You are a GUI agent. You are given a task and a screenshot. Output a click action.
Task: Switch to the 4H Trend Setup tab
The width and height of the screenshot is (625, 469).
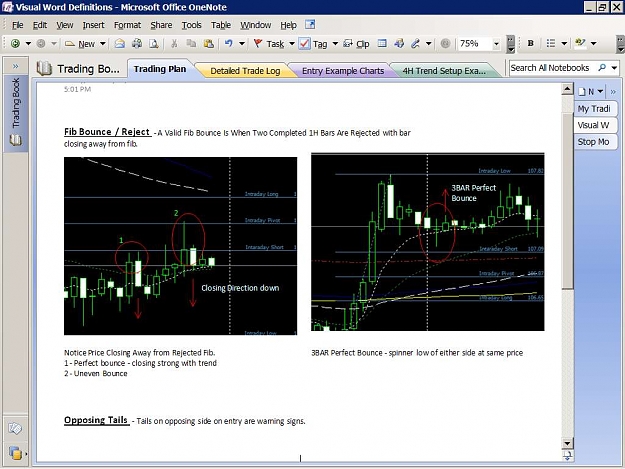coord(444,71)
